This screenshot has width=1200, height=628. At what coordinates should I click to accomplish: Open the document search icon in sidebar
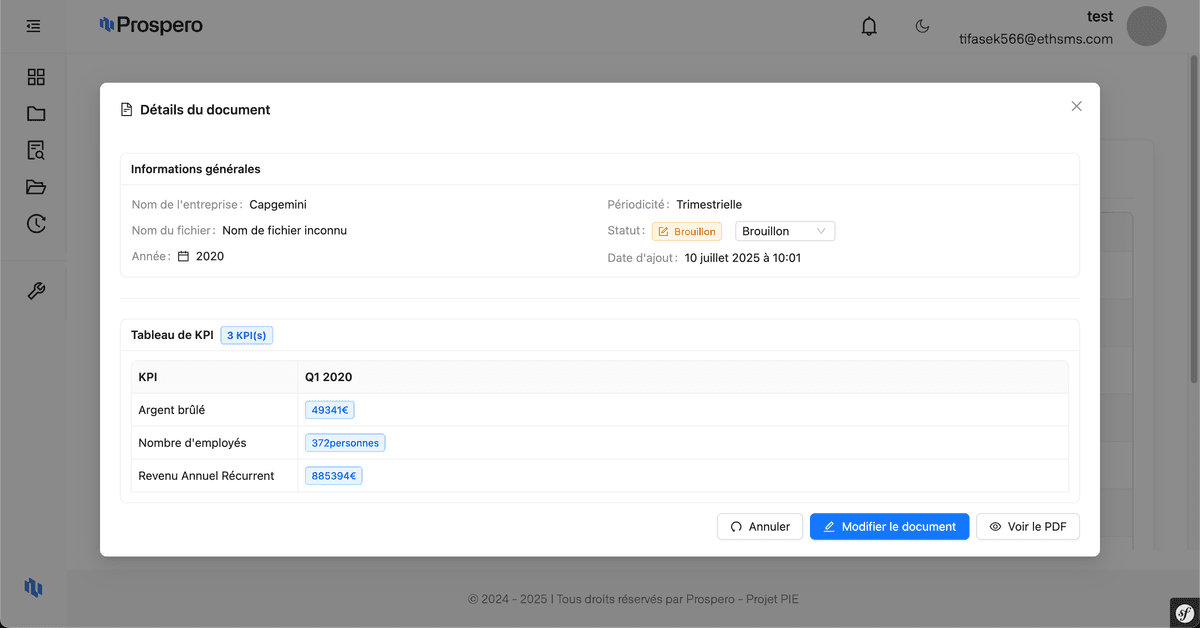[x=36, y=151]
